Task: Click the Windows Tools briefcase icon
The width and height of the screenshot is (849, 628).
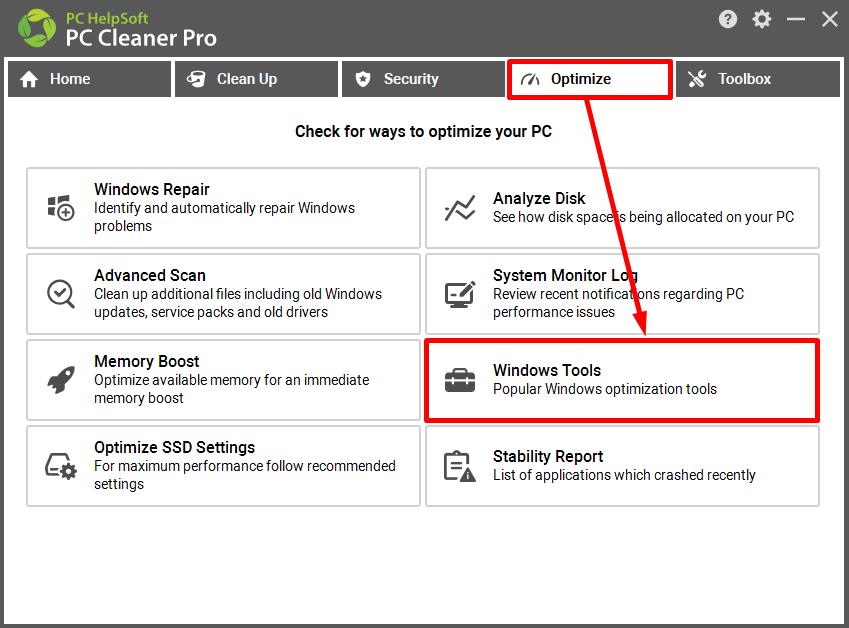Action: tap(460, 380)
